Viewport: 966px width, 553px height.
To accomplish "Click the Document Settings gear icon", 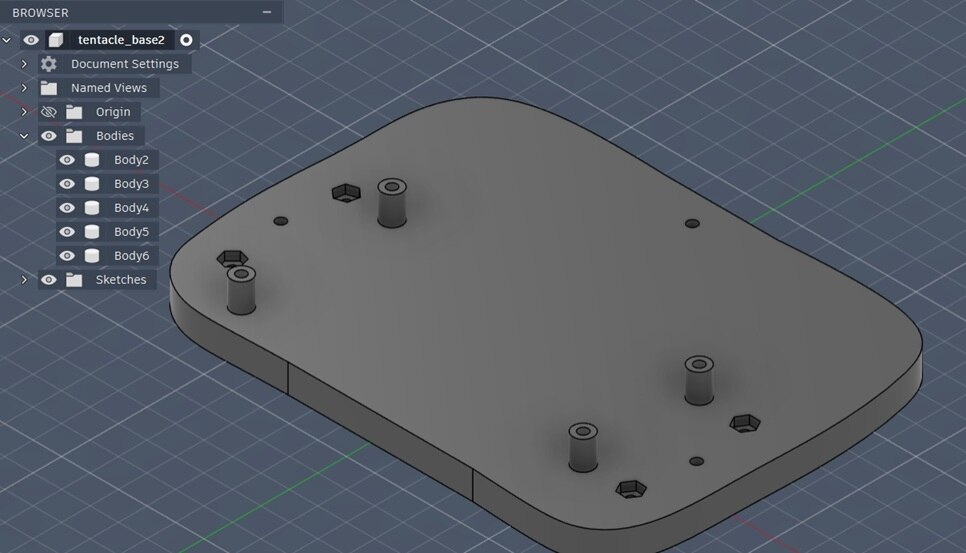I will coord(49,64).
